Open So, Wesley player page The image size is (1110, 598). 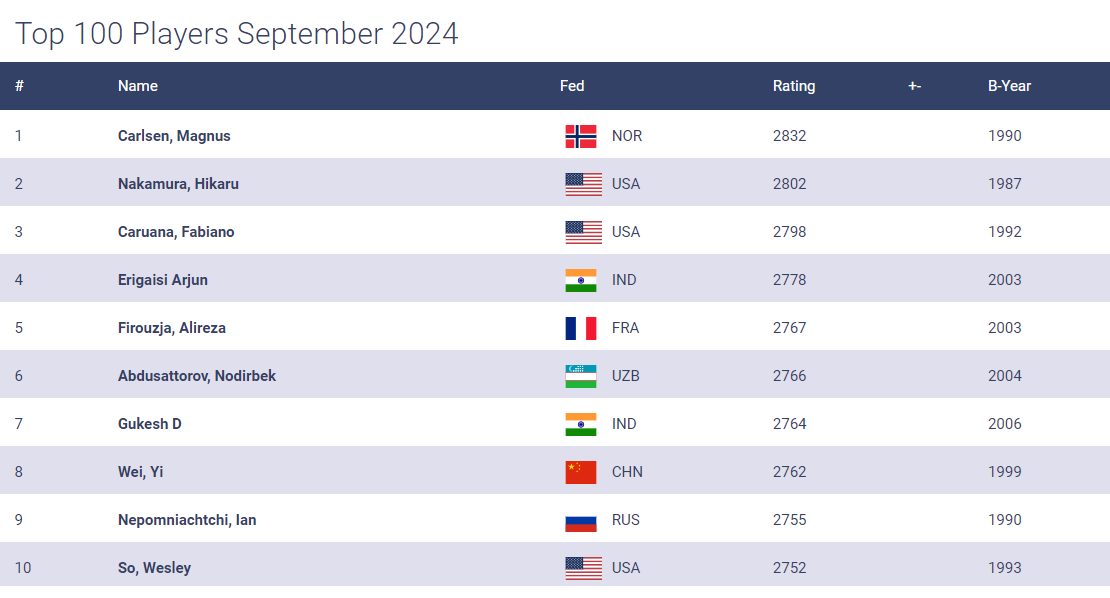[x=154, y=568]
